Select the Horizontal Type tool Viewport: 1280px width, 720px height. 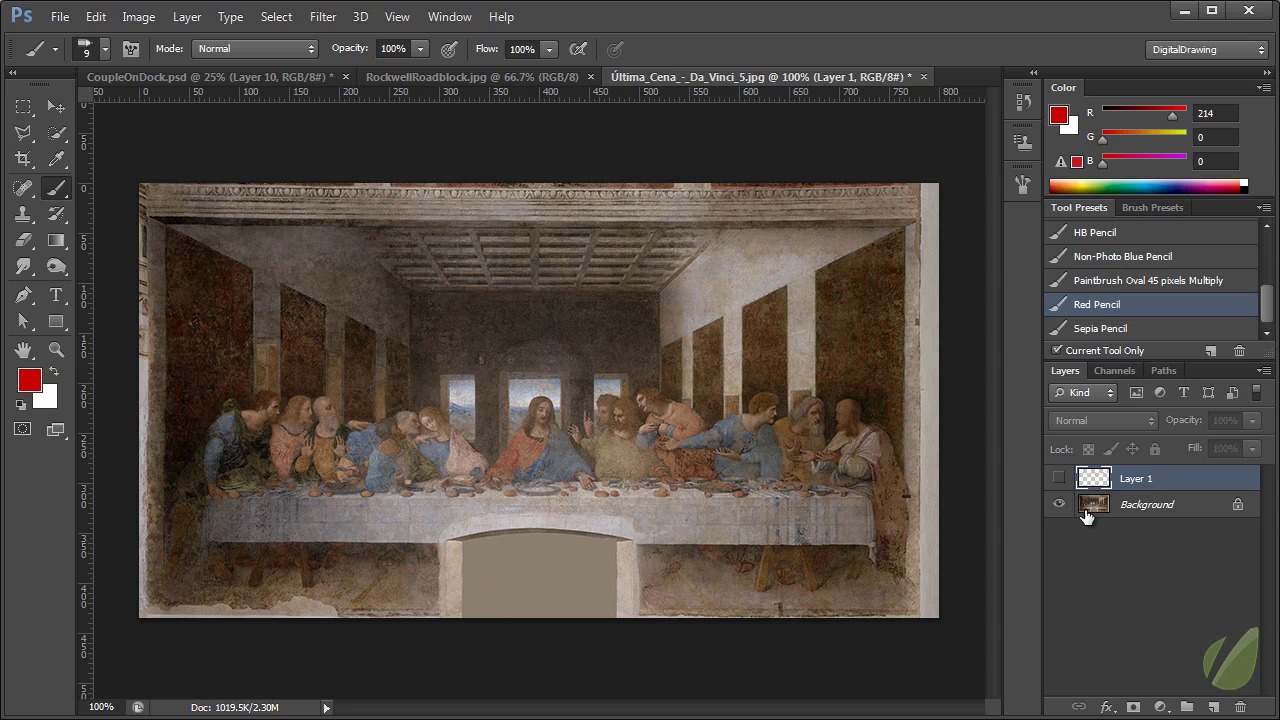(56, 295)
